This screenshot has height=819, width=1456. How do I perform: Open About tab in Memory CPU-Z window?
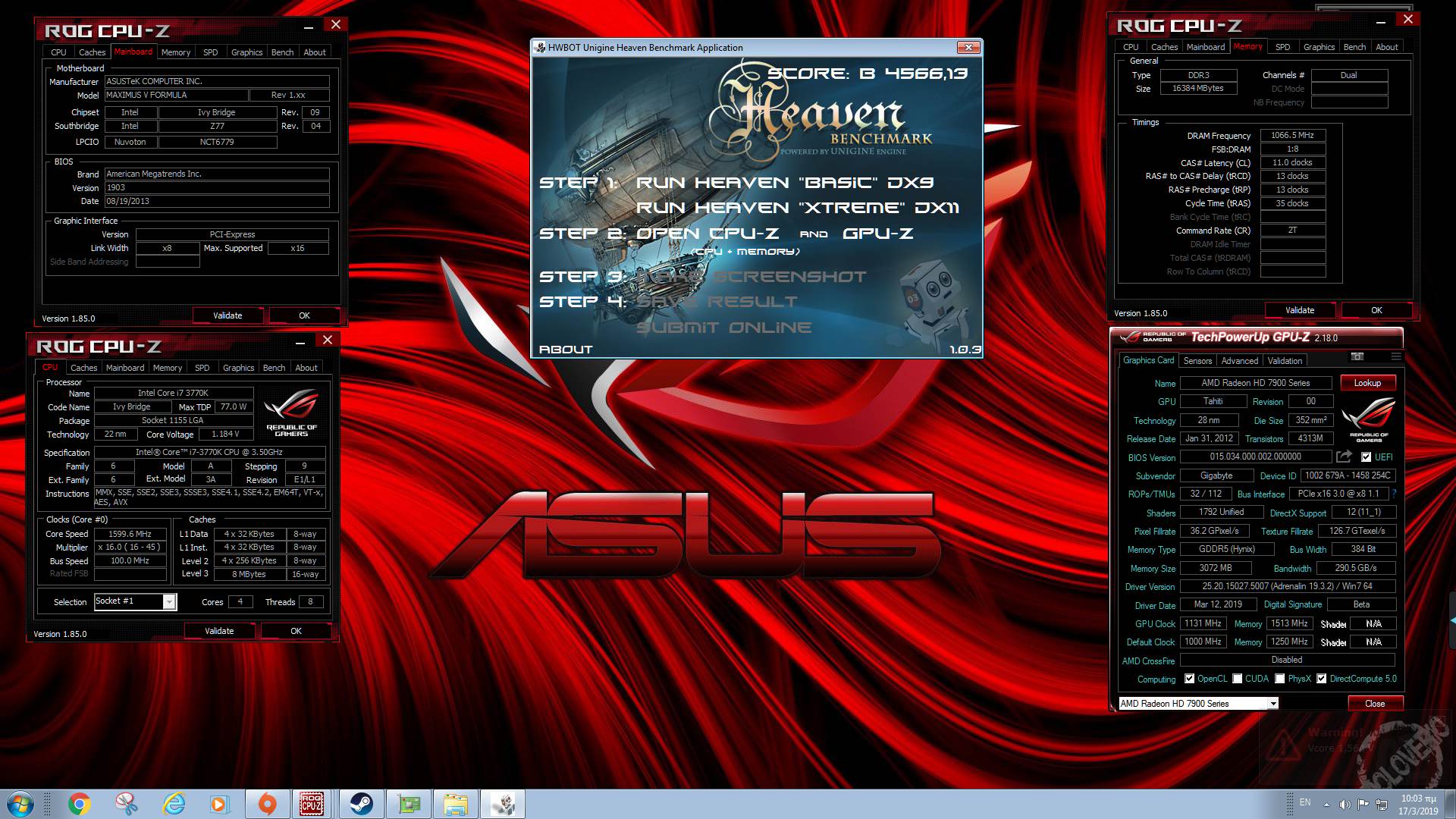click(1387, 47)
